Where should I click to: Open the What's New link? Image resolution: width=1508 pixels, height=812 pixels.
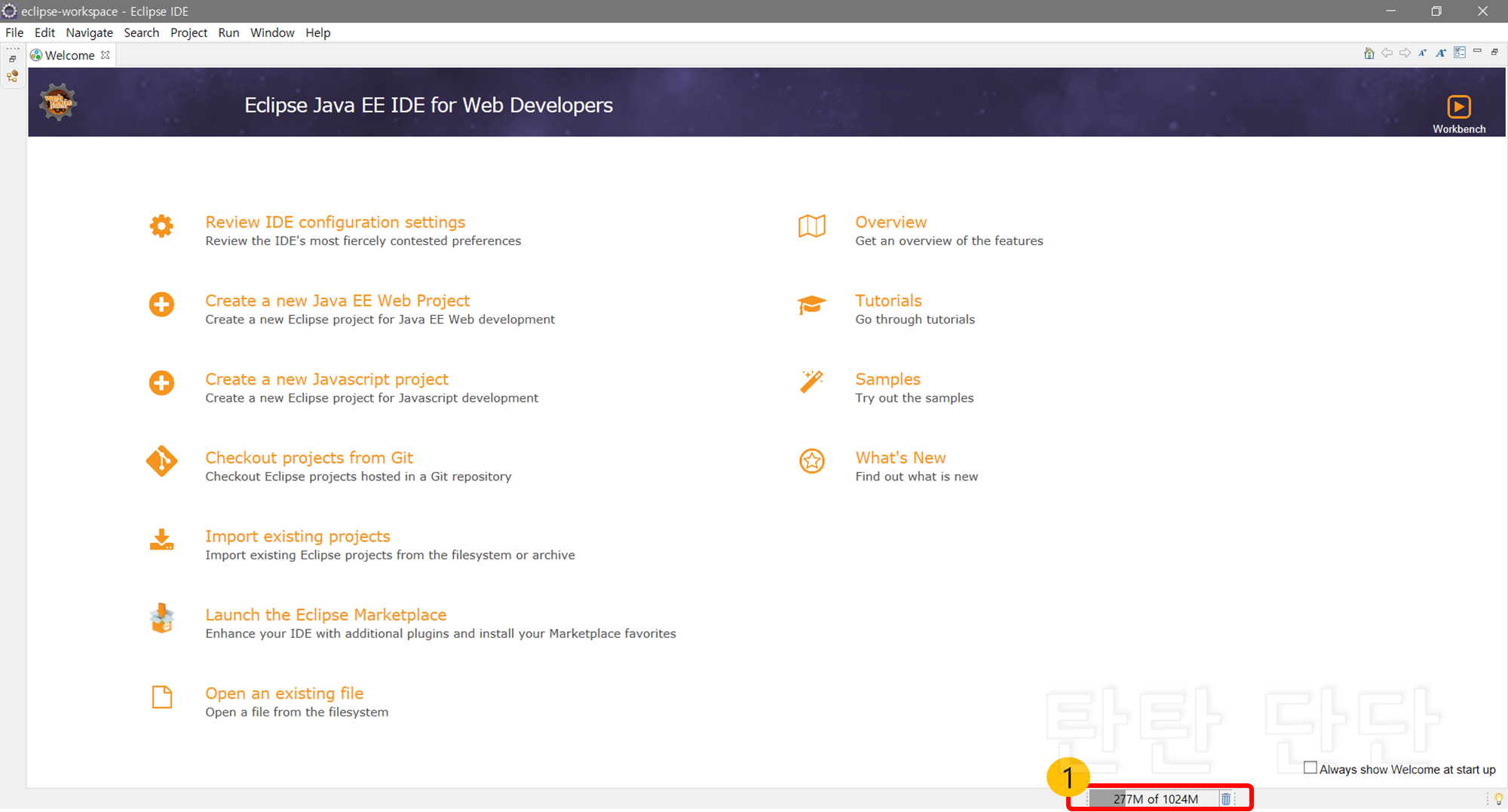(900, 458)
